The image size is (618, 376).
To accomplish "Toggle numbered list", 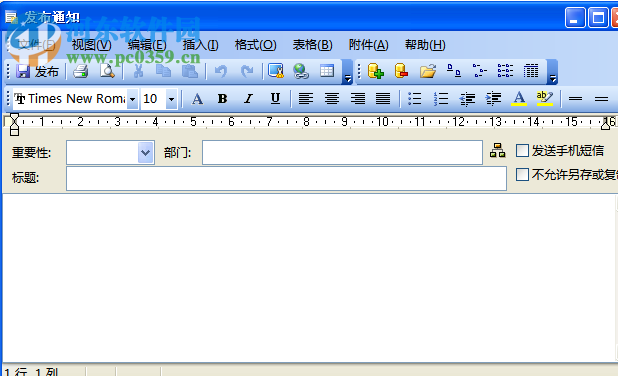I will [x=441, y=99].
